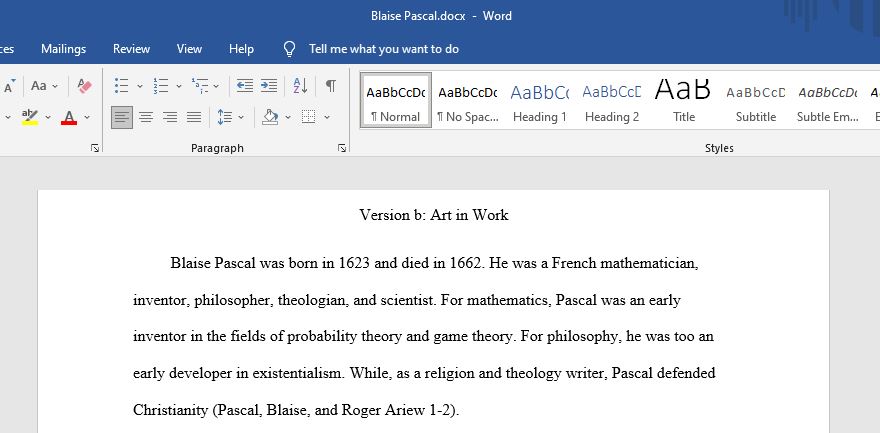Screen dimensions: 880x433
Task: Apply the red font color
Action: 69,117
